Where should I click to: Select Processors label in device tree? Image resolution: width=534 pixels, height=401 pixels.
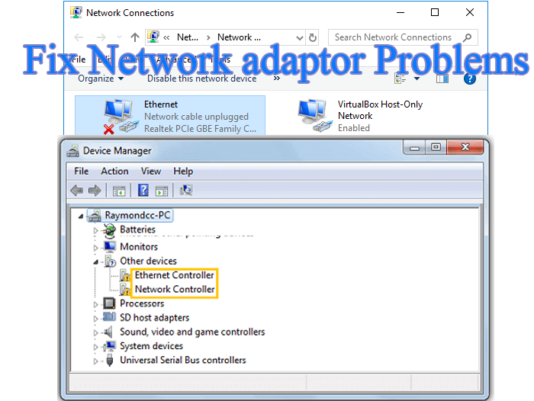tap(142, 303)
